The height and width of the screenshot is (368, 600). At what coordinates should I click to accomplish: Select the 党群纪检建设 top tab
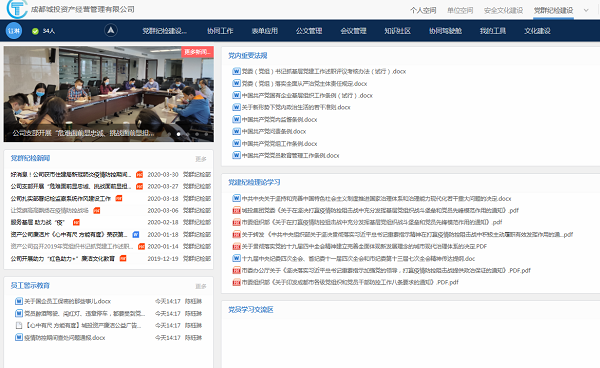click(x=553, y=10)
